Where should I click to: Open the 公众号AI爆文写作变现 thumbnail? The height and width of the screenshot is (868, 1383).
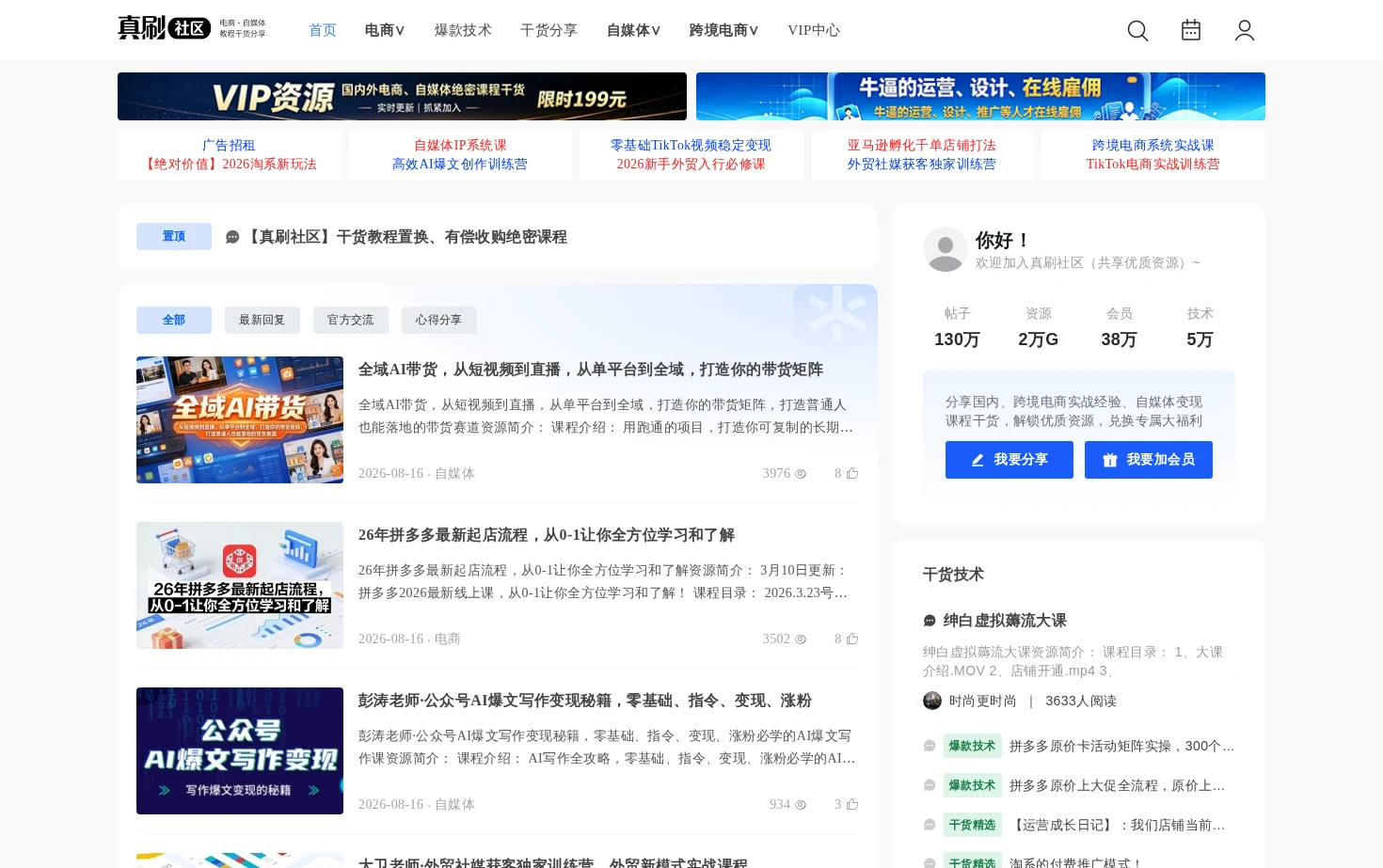coord(240,750)
